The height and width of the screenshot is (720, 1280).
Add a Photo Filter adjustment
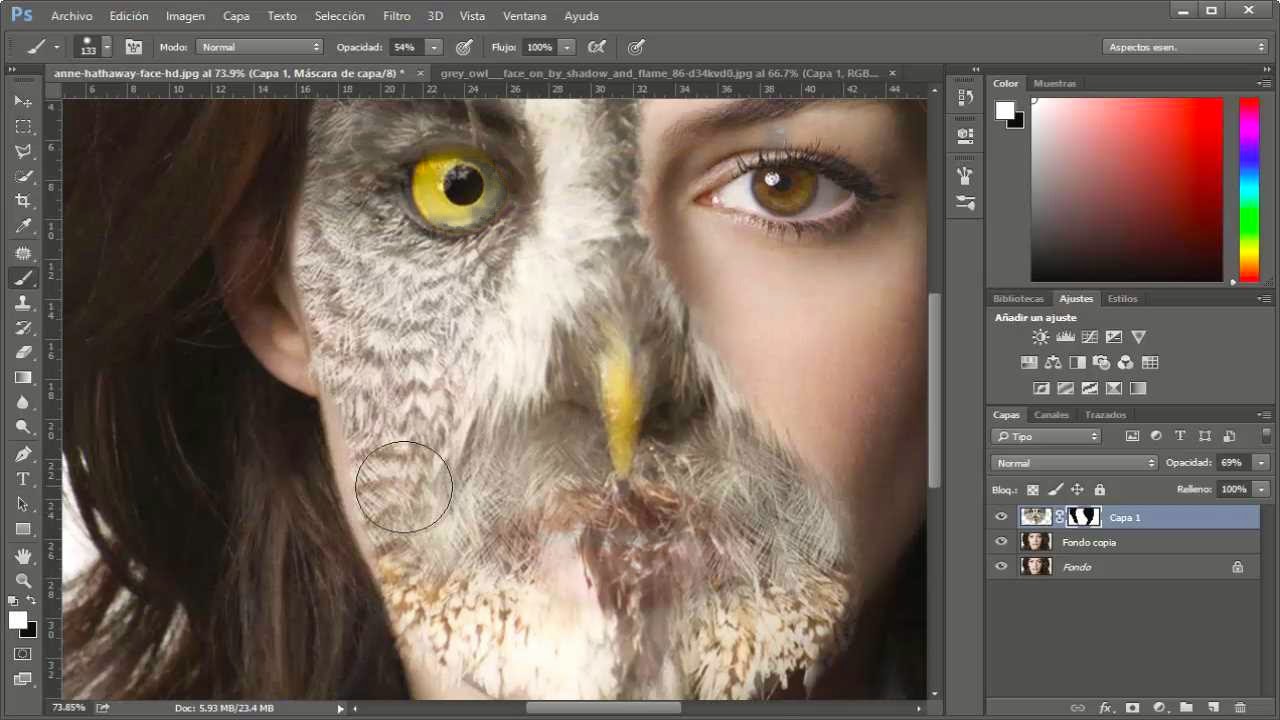coord(1101,363)
